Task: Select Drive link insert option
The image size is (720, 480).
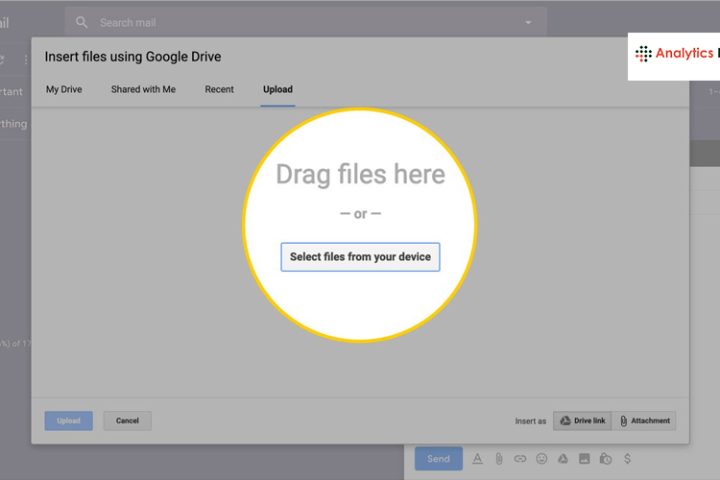Action: [x=583, y=421]
